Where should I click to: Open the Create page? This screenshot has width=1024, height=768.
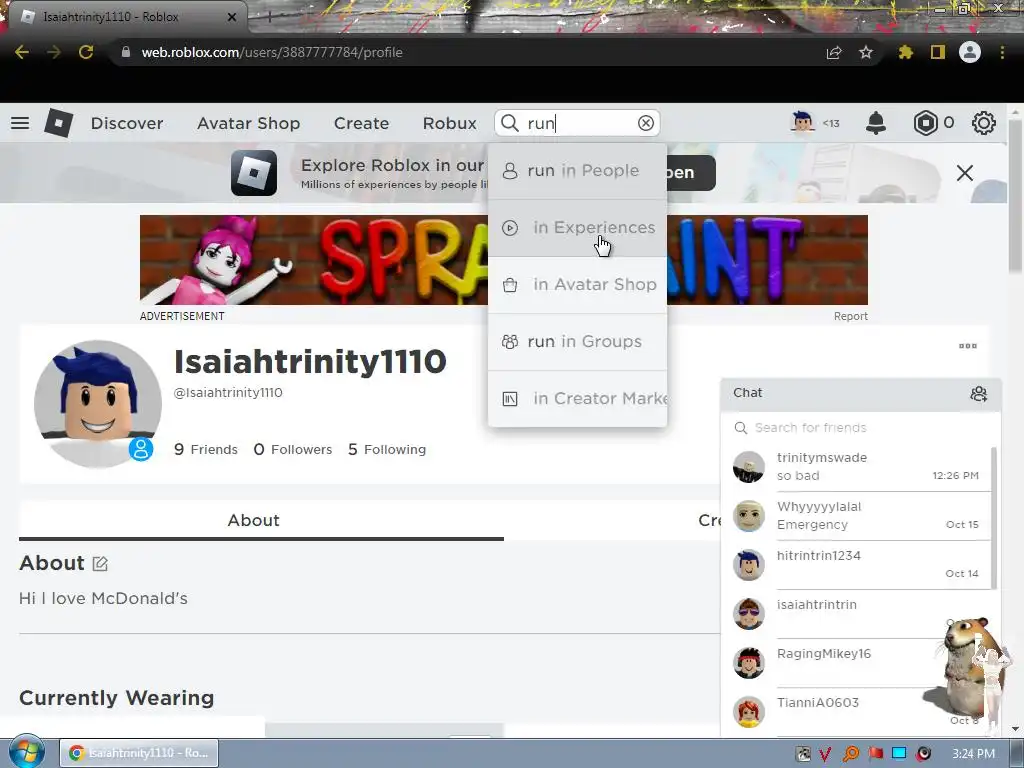pyautogui.click(x=361, y=123)
